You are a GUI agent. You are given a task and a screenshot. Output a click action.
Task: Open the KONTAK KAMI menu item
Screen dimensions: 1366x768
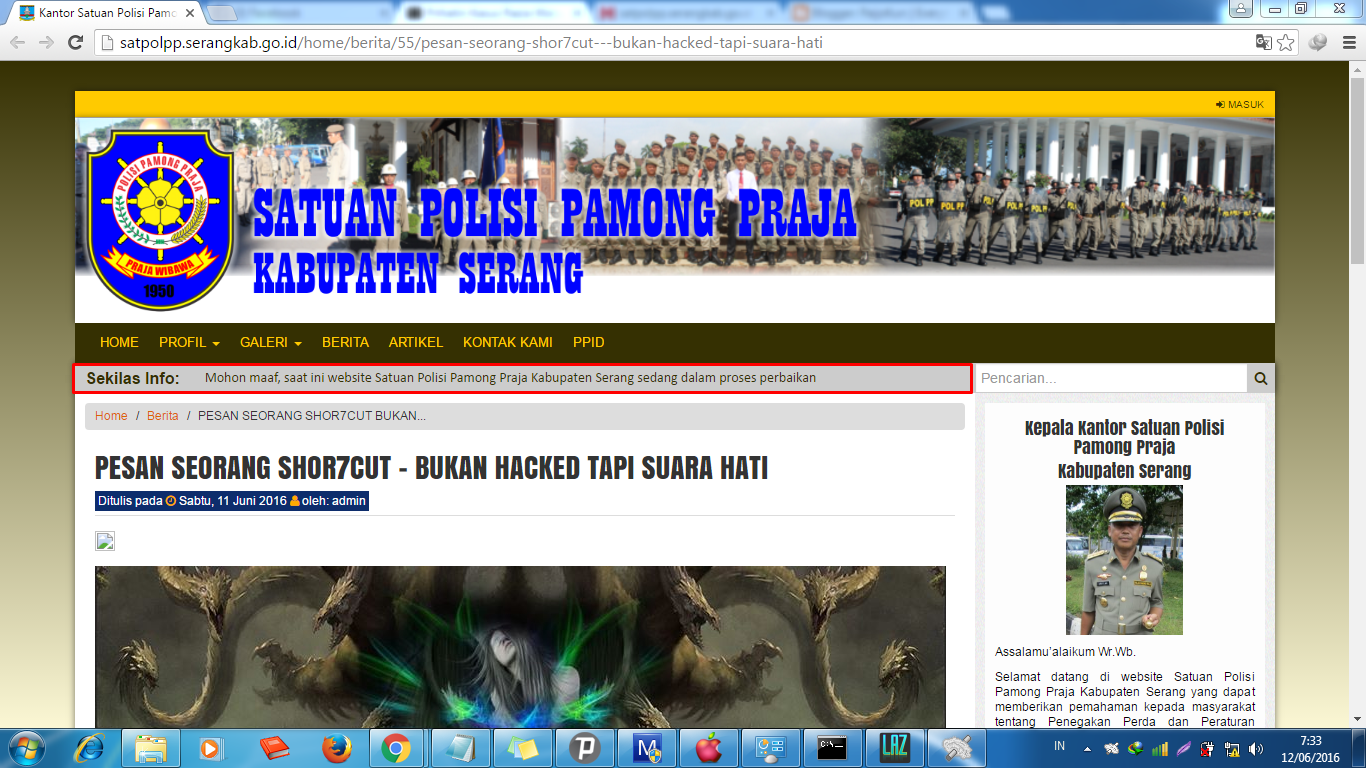coord(508,342)
